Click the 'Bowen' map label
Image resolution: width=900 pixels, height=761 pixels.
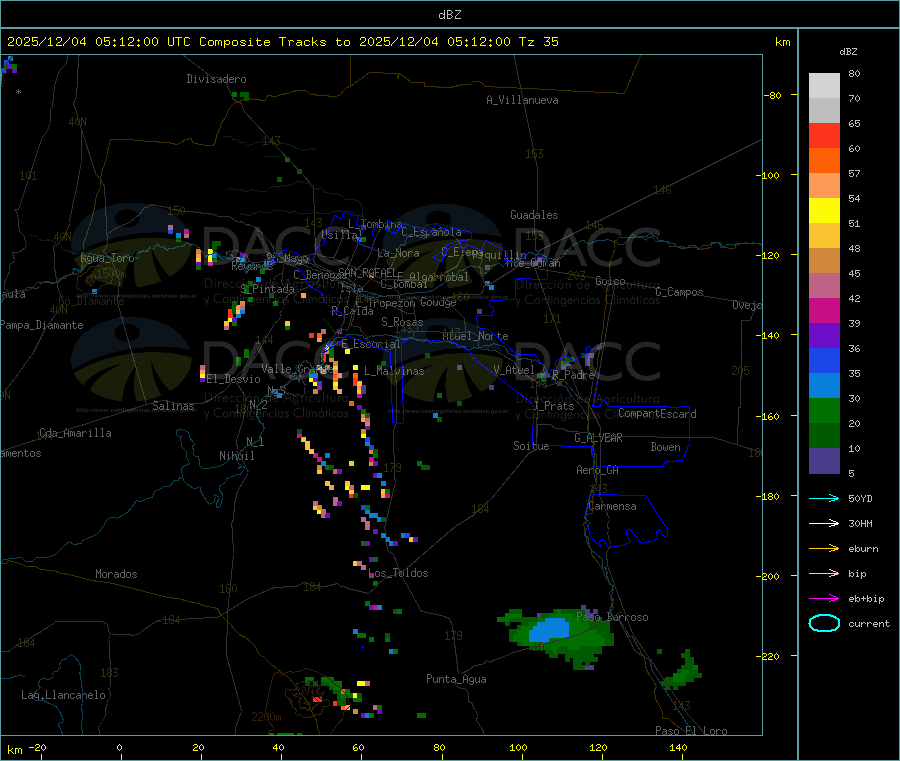coord(666,446)
